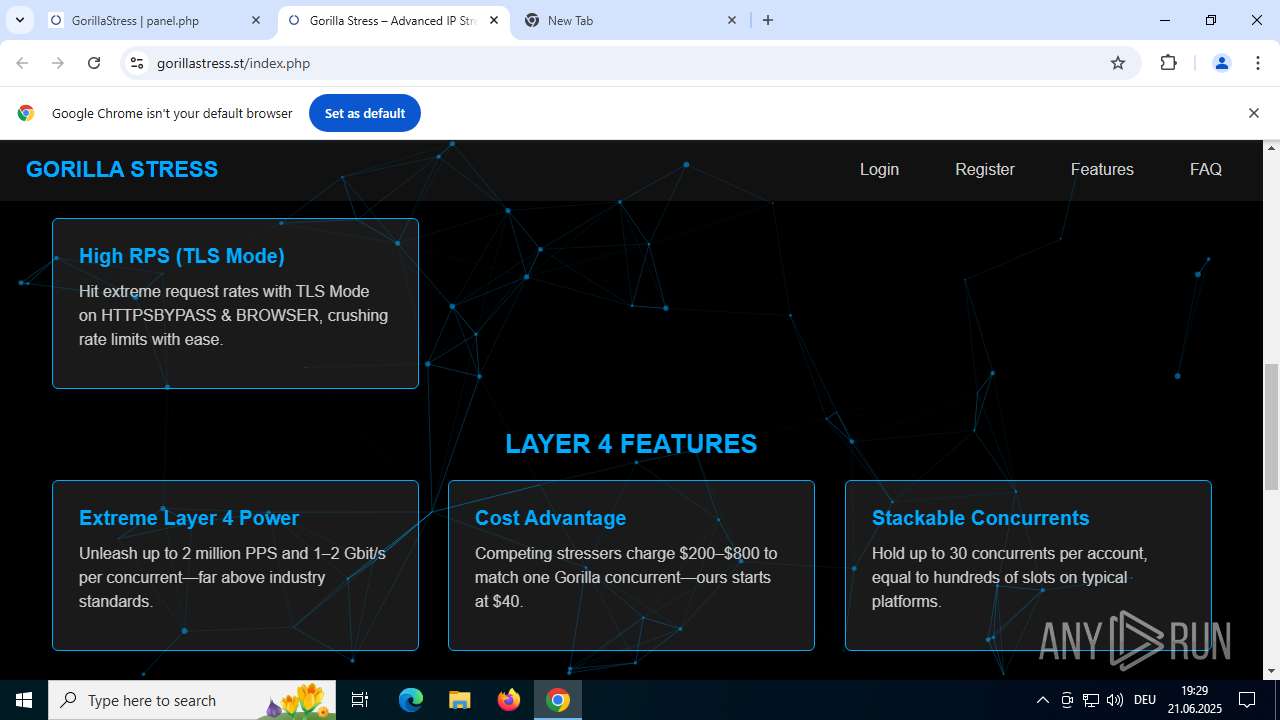Image resolution: width=1280 pixels, height=720 pixels.
Task: Go forward to next page
Action: pos(58,63)
